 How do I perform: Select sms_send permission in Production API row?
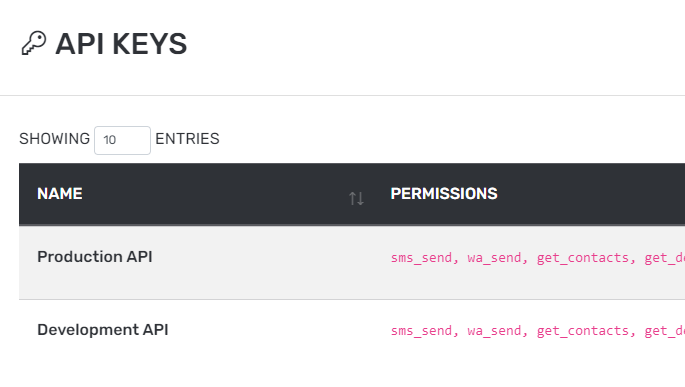[x=421, y=258]
